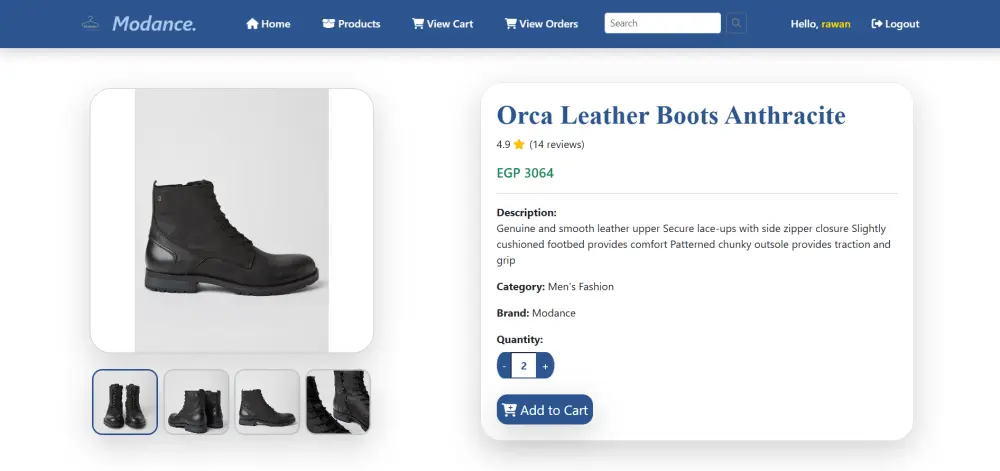This screenshot has height=471, width=1000.
Task: Select the first boot thumbnail
Action: tap(125, 402)
